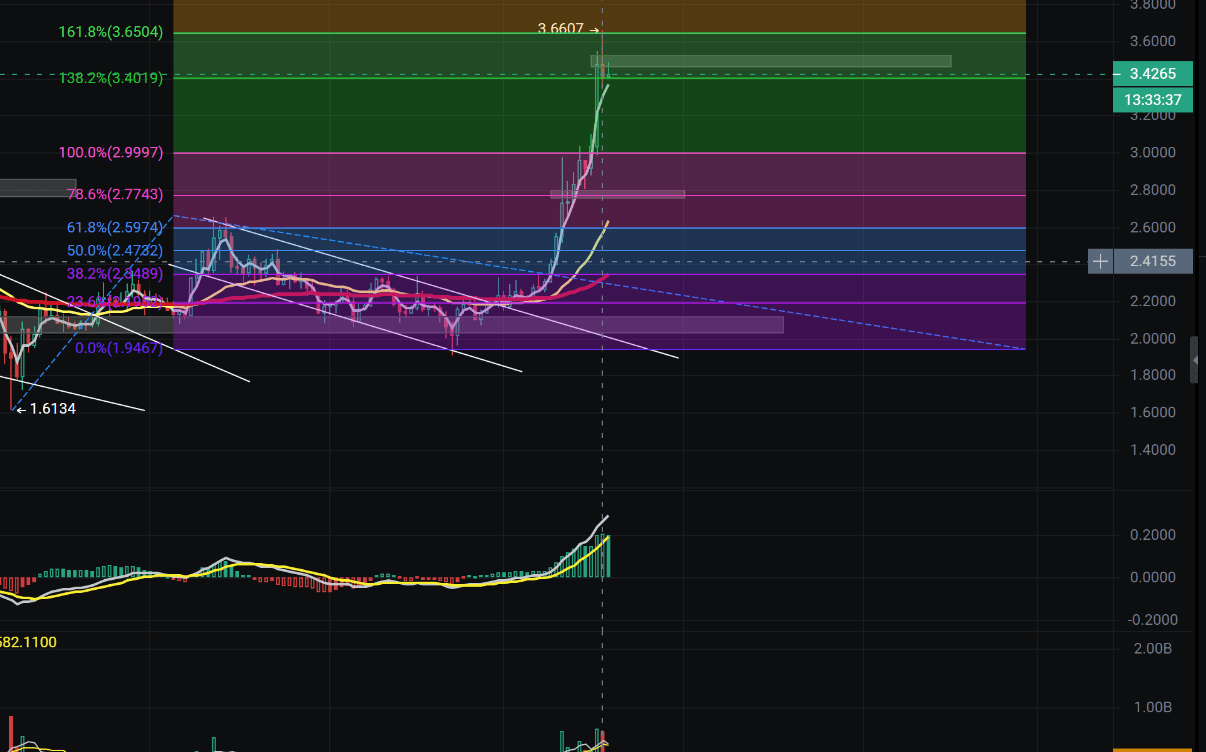Click the countdown timer 13:33:37

(1152, 100)
